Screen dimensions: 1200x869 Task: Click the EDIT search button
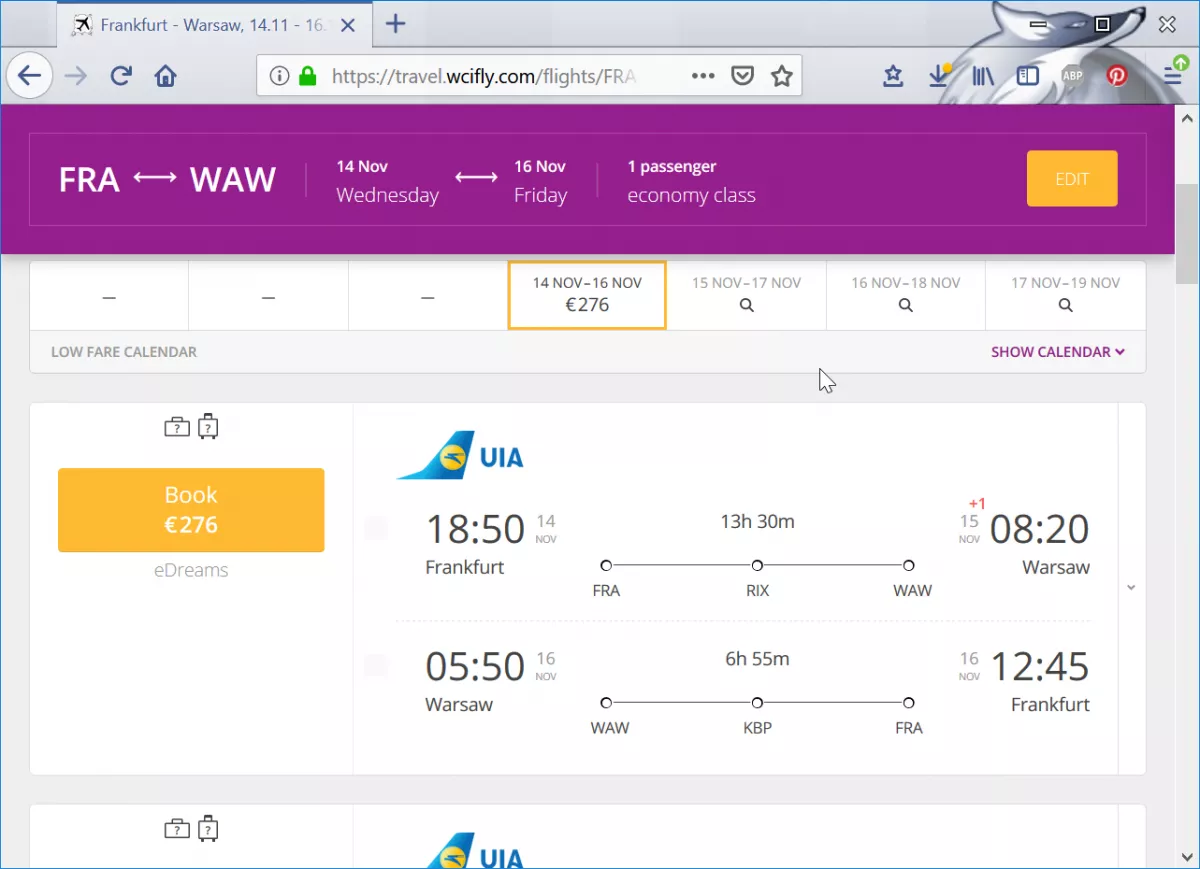(x=1072, y=179)
